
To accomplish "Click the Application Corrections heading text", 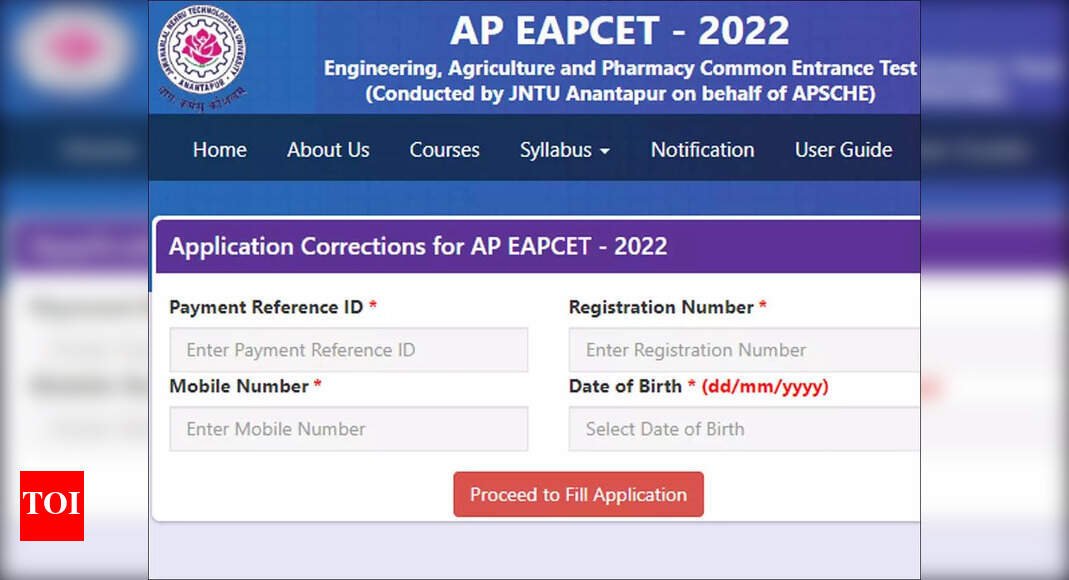I will 418,246.
